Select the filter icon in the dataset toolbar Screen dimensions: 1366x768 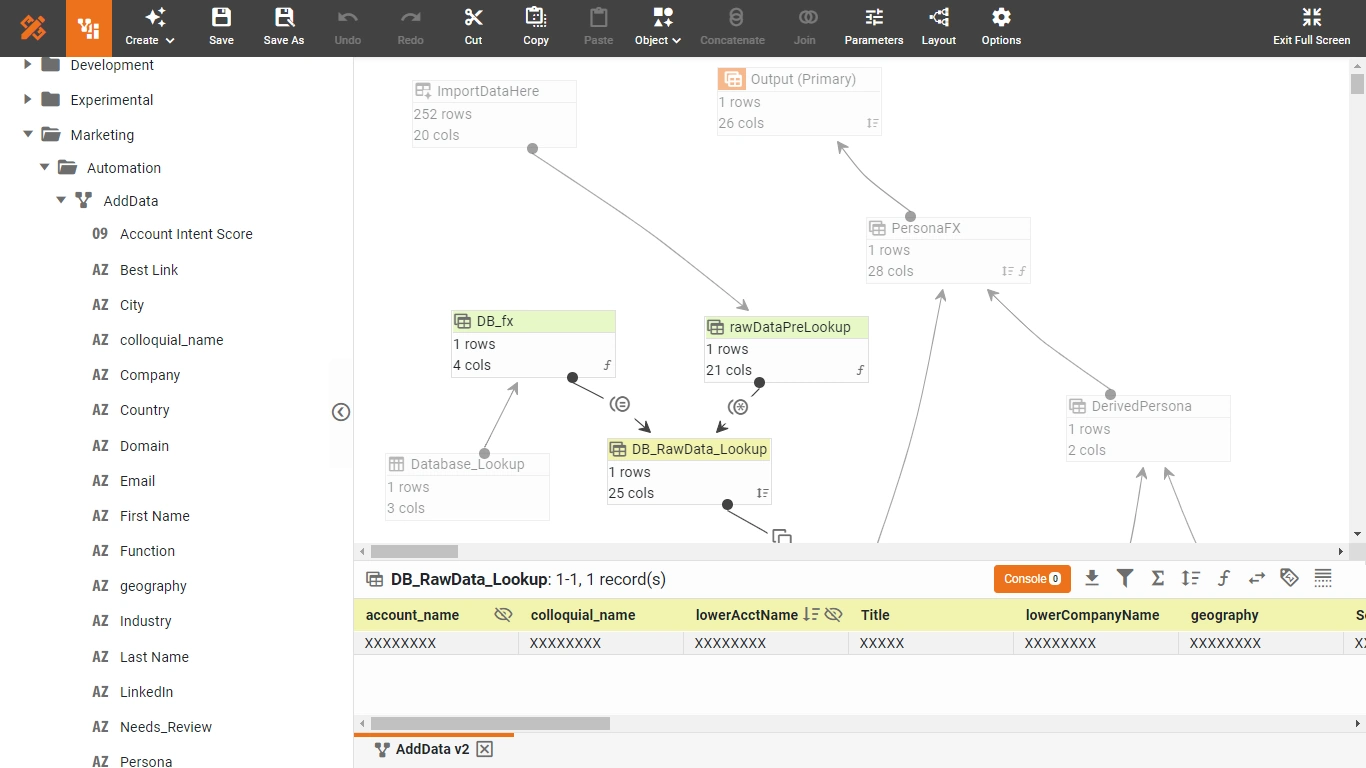1124,578
